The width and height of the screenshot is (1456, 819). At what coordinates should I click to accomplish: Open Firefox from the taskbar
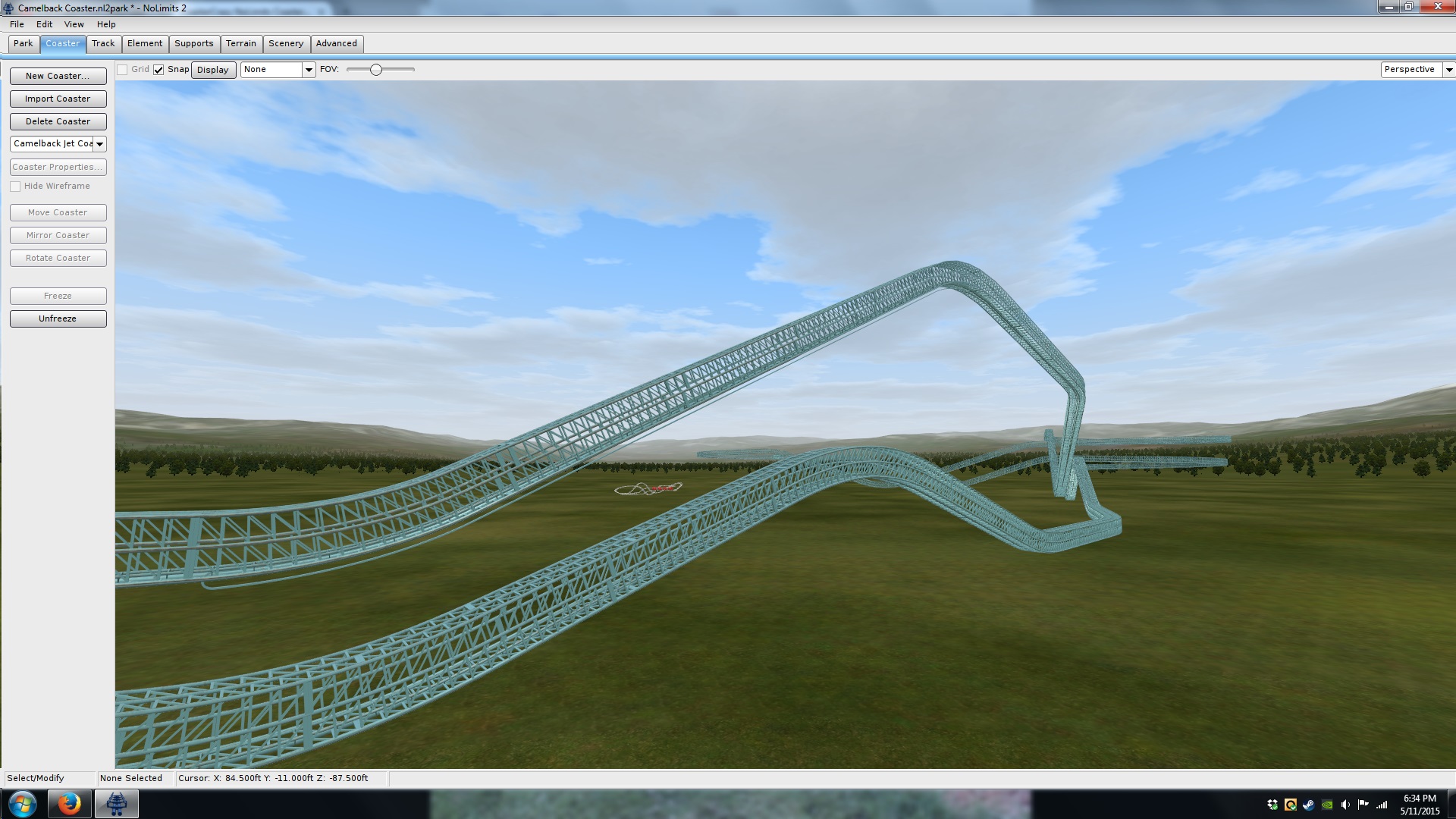(x=69, y=804)
